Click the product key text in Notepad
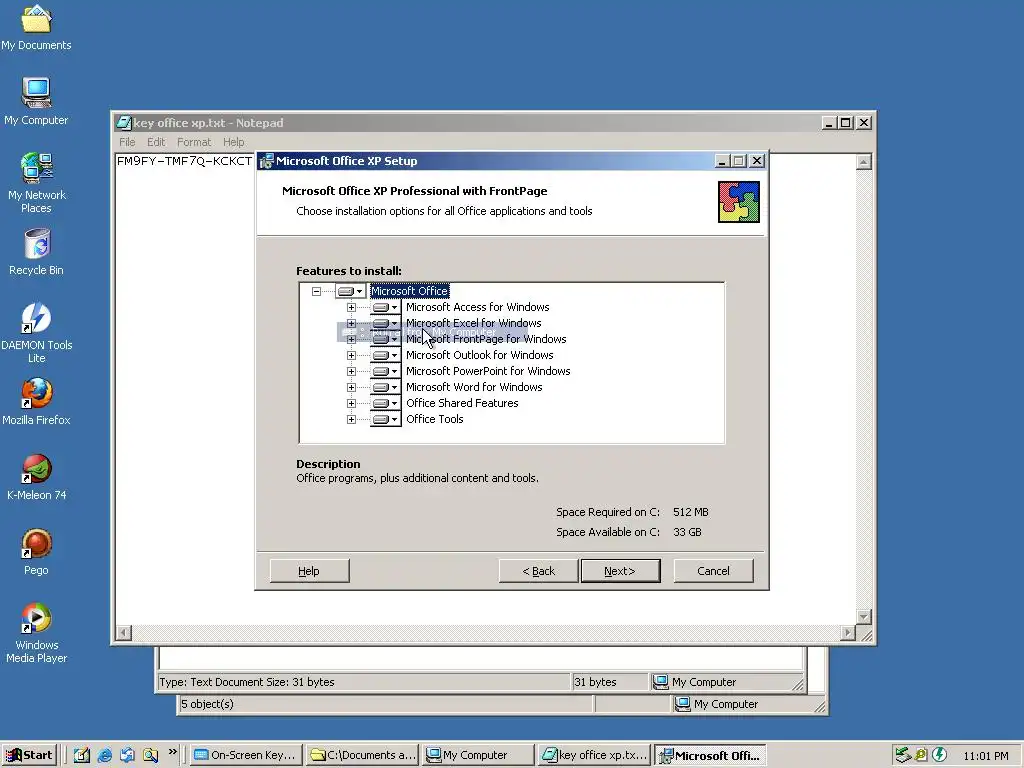1024x768 pixels. 184,161
